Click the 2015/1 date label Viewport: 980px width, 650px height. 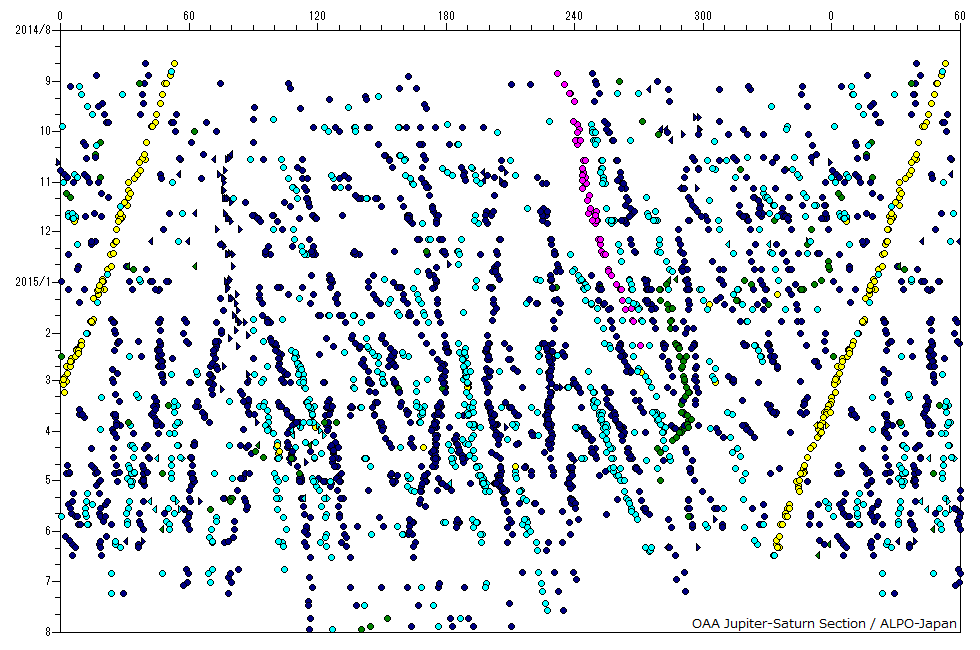(33, 282)
